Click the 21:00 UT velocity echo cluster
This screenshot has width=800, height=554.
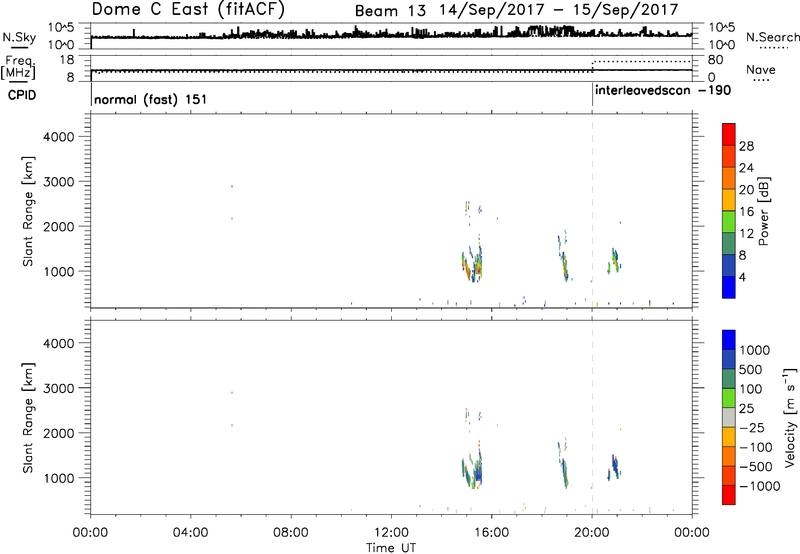click(614, 467)
